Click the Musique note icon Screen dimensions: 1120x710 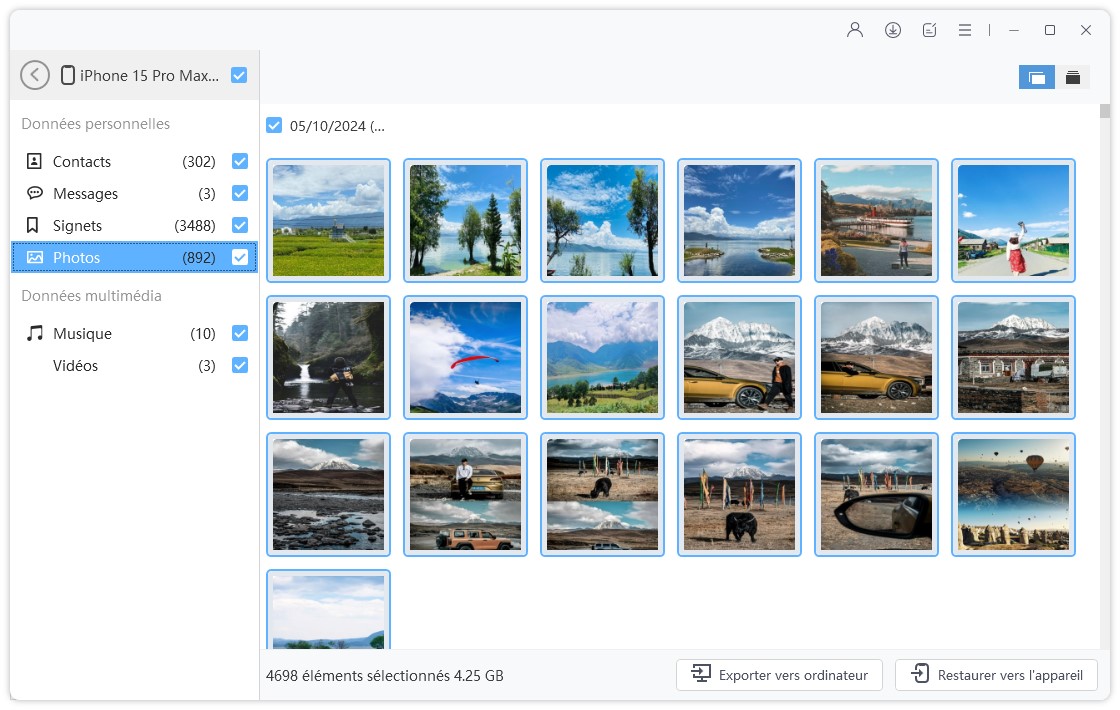pos(34,333)
